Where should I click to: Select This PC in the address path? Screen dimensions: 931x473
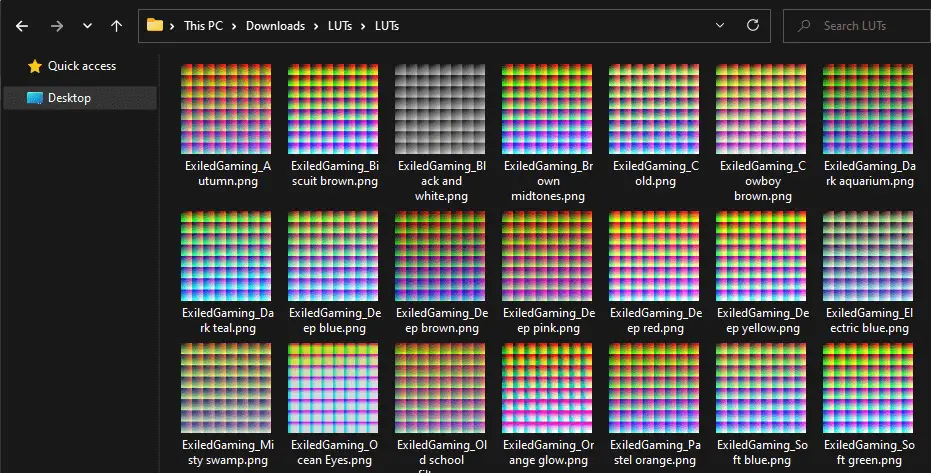(x=203, y=26)
